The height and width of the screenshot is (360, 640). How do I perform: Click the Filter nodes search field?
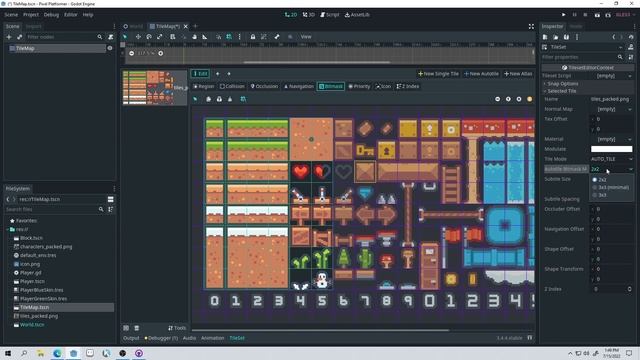64,37
